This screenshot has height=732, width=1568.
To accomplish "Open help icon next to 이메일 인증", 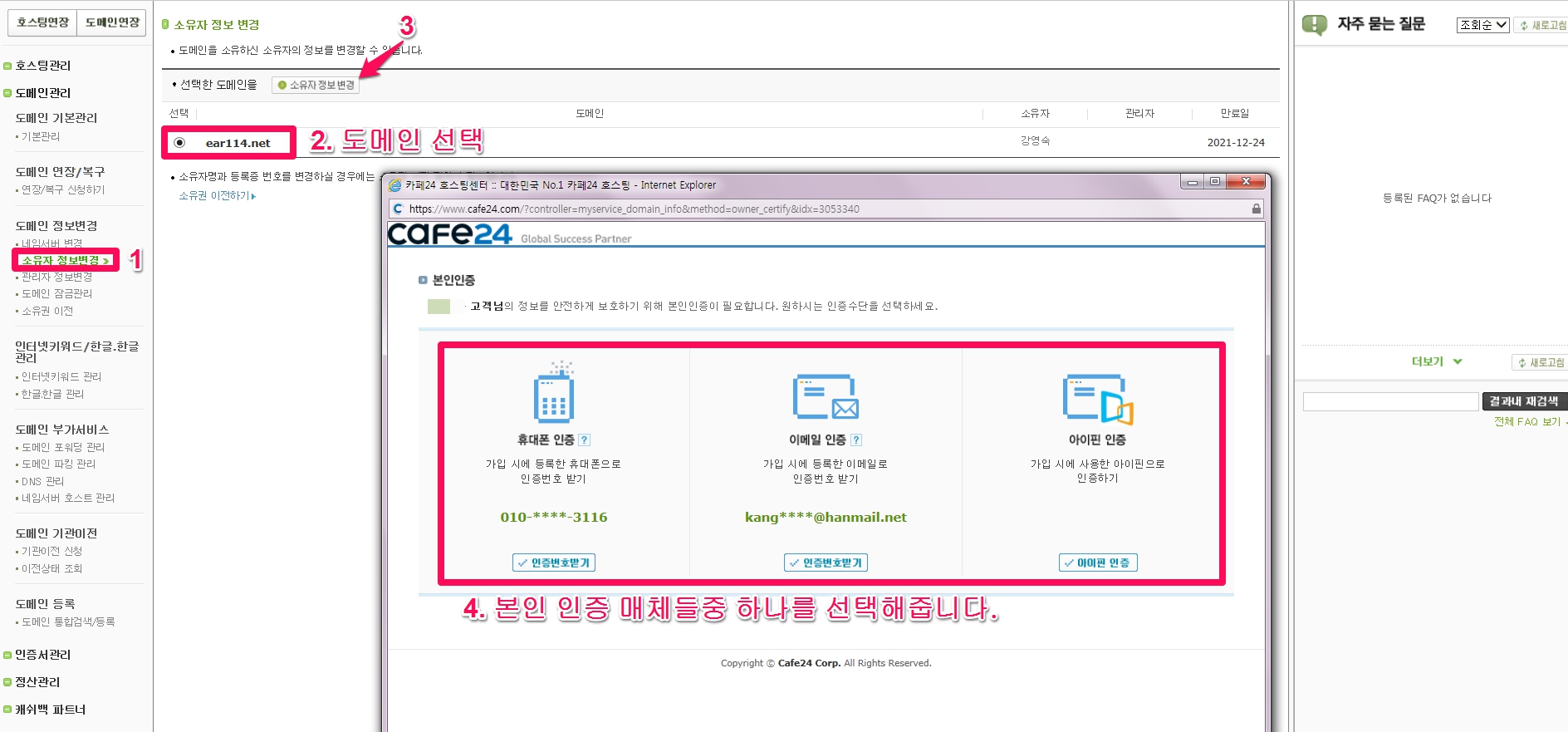I will (856, 440).
